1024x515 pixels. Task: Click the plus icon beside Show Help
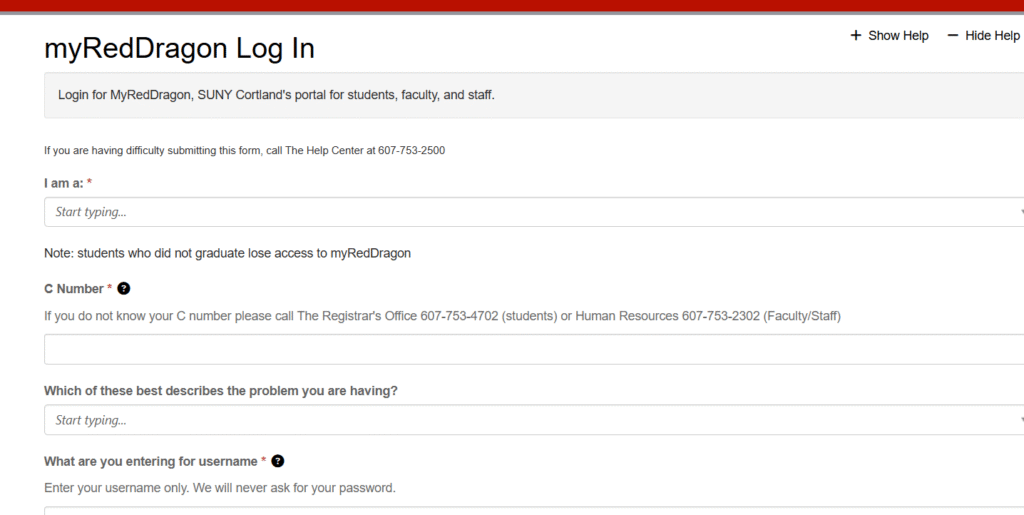click(856, 35)
